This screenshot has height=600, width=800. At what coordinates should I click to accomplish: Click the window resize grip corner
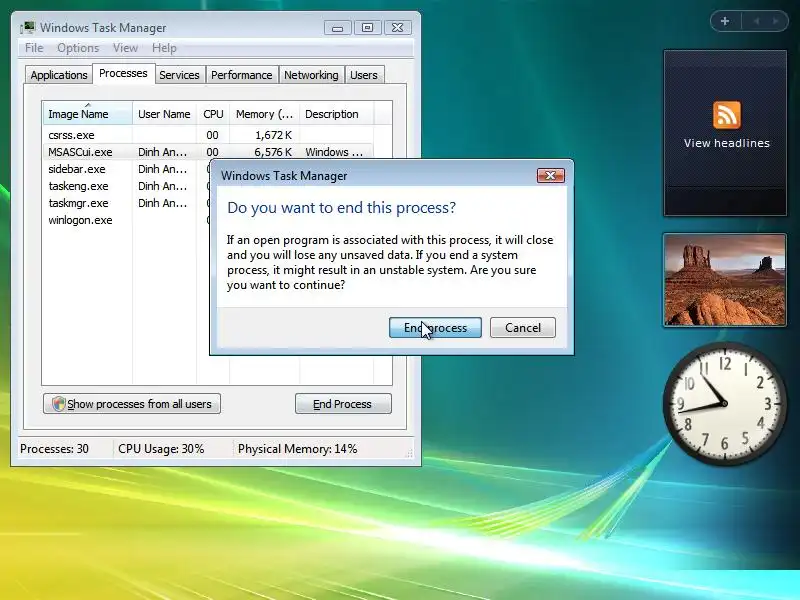(409, 453)
